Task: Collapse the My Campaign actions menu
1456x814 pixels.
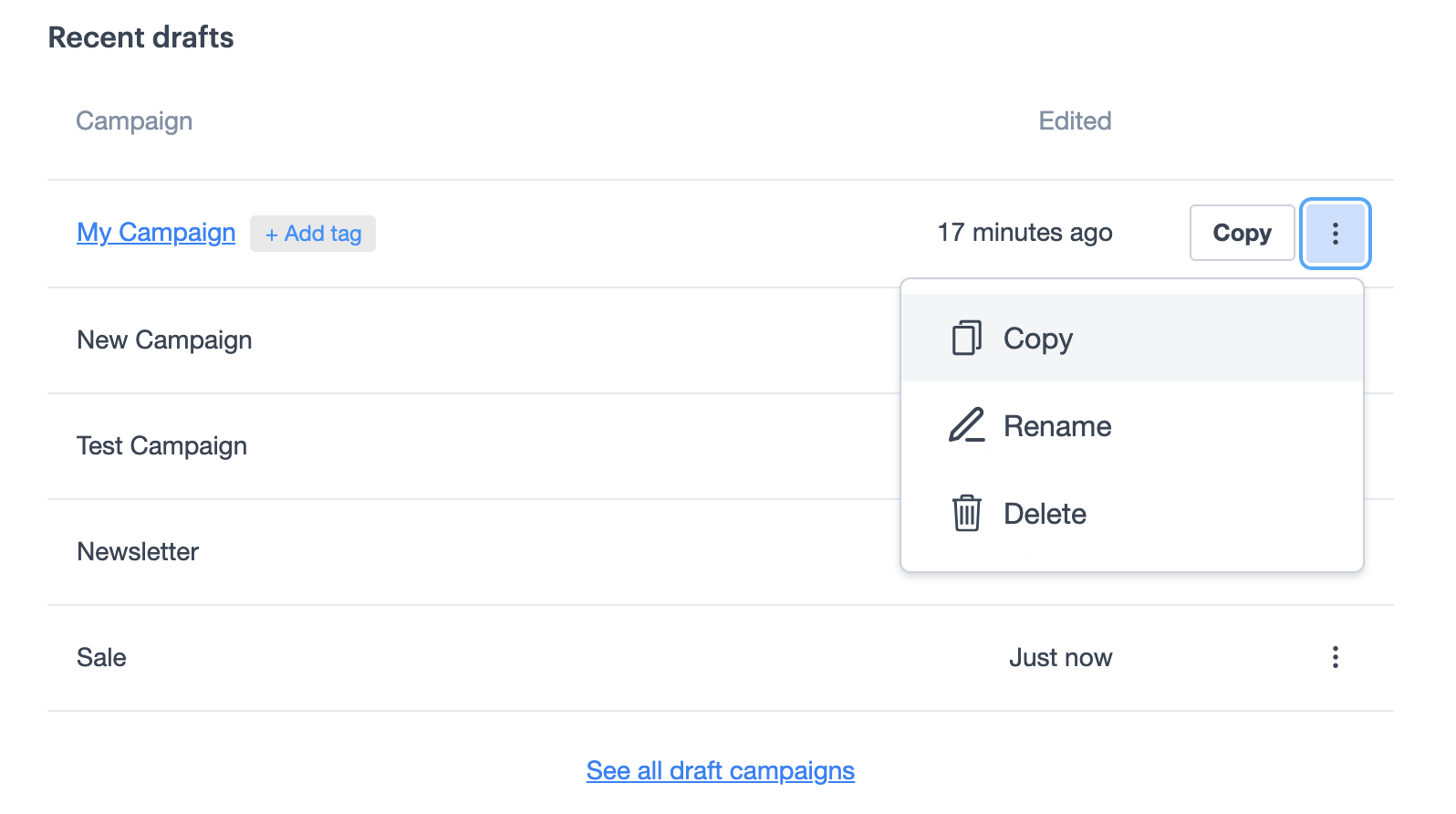Action: [x=1335, y=234]
